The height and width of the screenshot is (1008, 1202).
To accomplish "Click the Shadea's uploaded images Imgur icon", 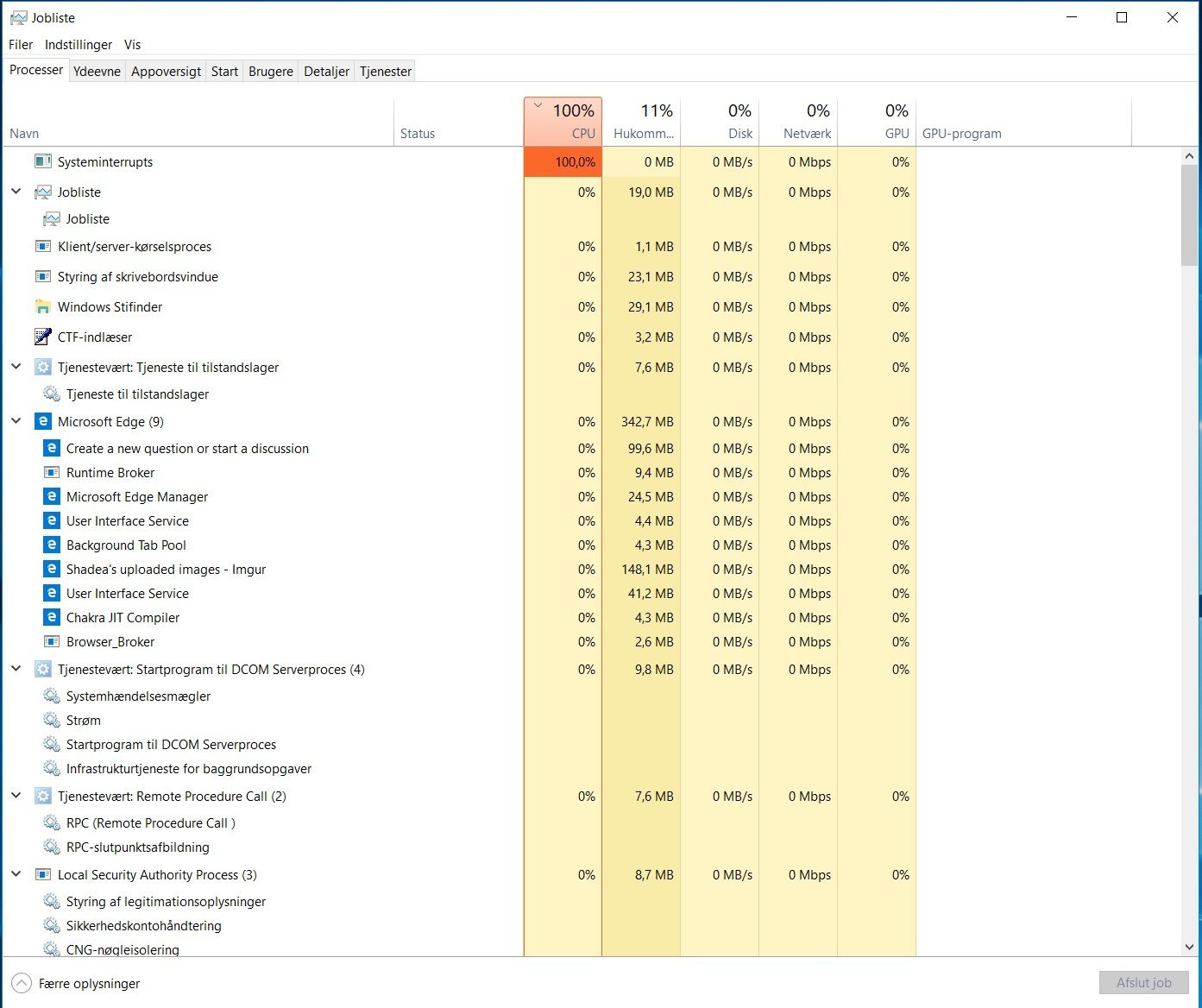I will point(51,569).
